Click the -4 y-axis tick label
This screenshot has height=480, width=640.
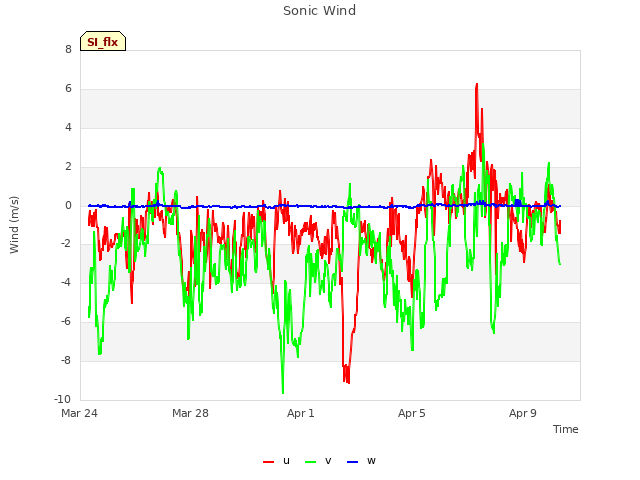[66, 282]
